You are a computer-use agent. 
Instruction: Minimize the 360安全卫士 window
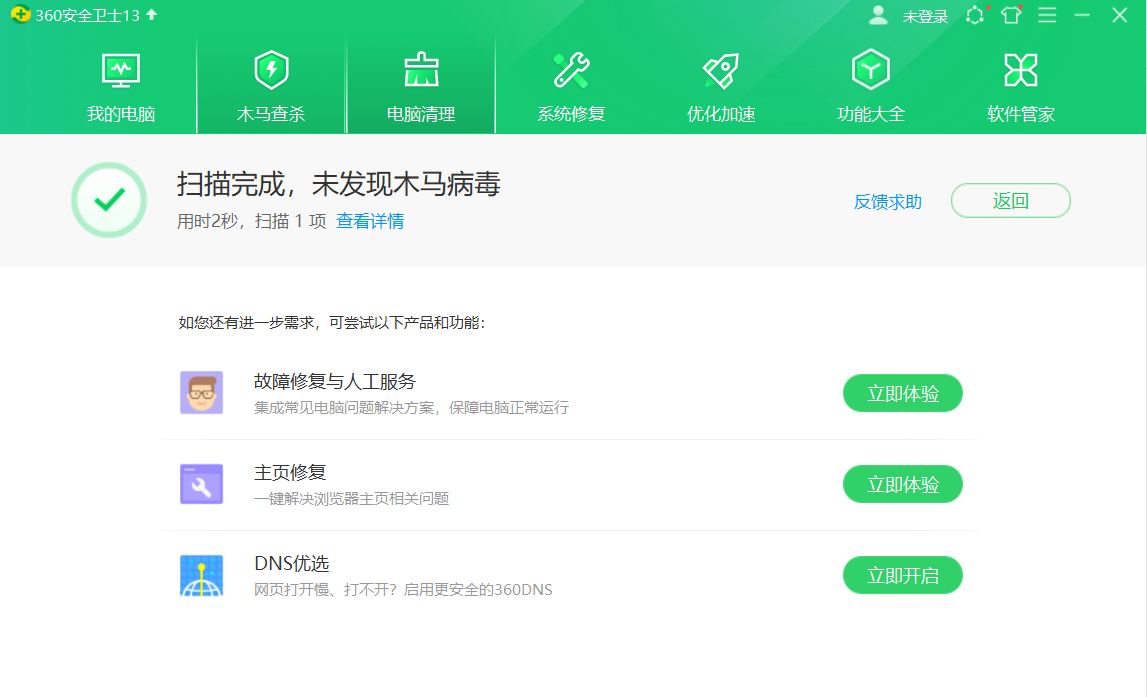coord(1083,15)
